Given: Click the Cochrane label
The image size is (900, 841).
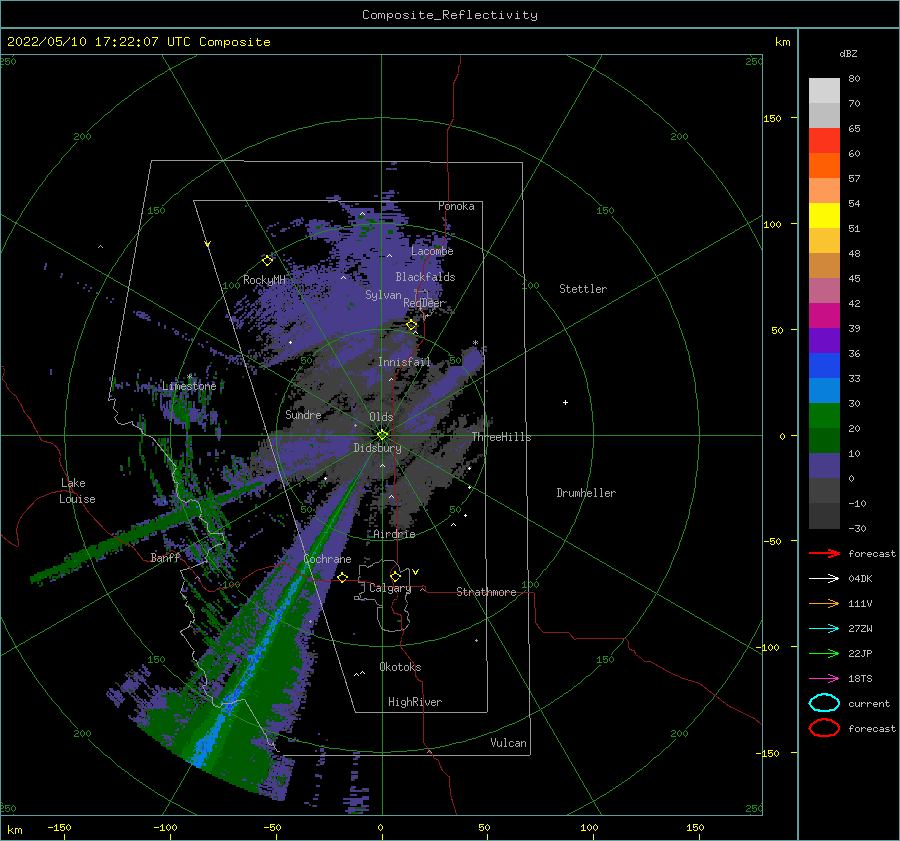Looking at the screenshot, I should (x=327, y=559).
